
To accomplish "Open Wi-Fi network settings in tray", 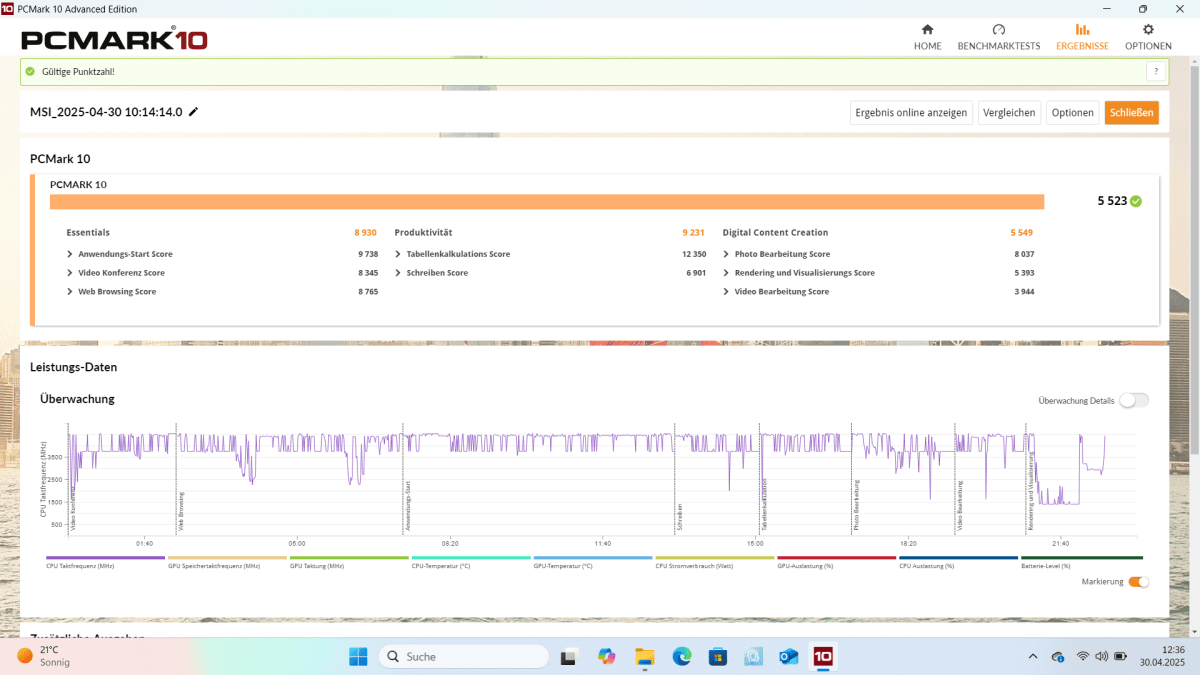I will pyautogui.click(x=1083, y=656).
